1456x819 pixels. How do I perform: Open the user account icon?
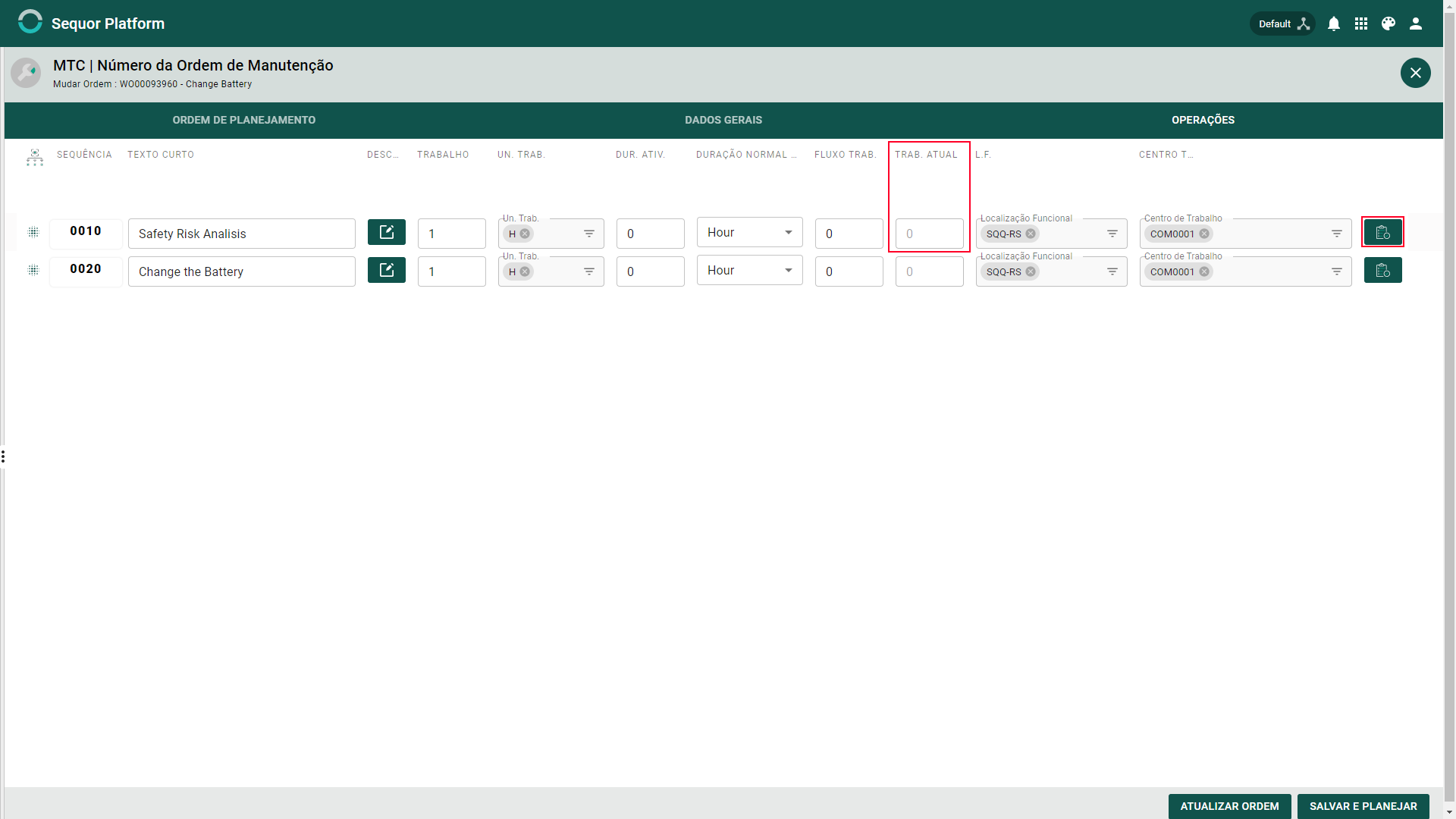pos(1416,24)
